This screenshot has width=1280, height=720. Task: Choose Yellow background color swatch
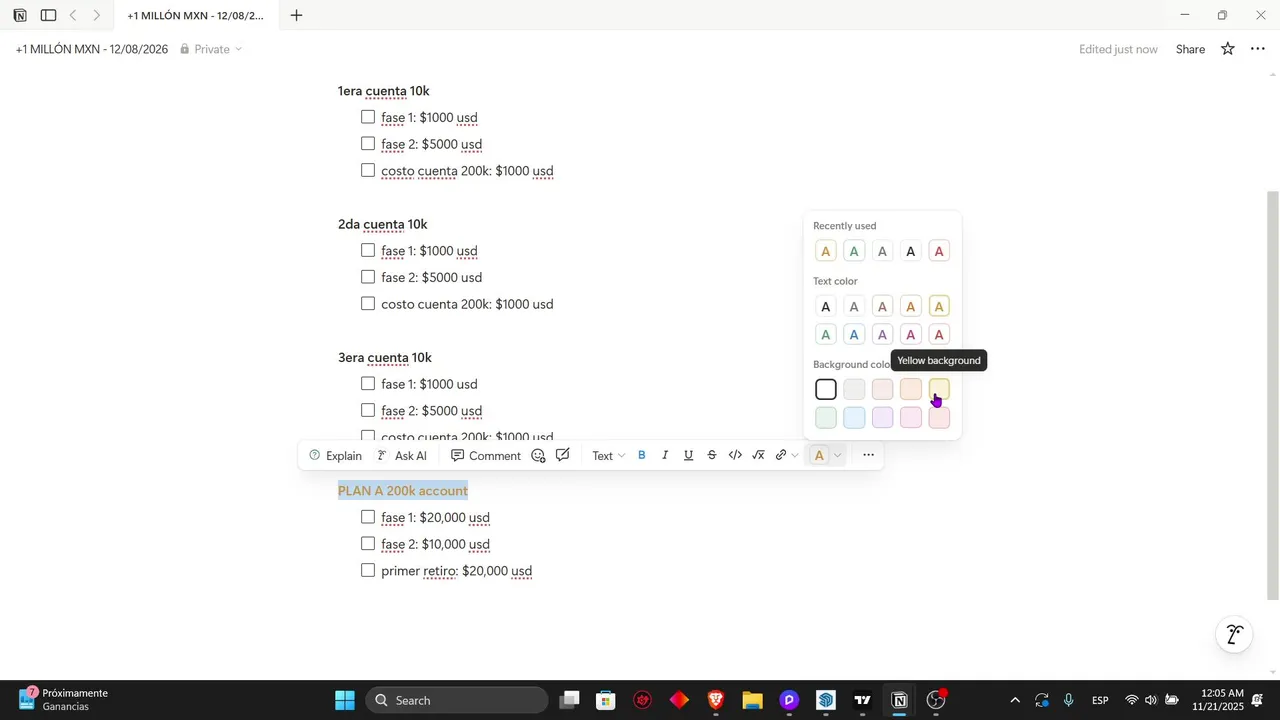[939, 389]
